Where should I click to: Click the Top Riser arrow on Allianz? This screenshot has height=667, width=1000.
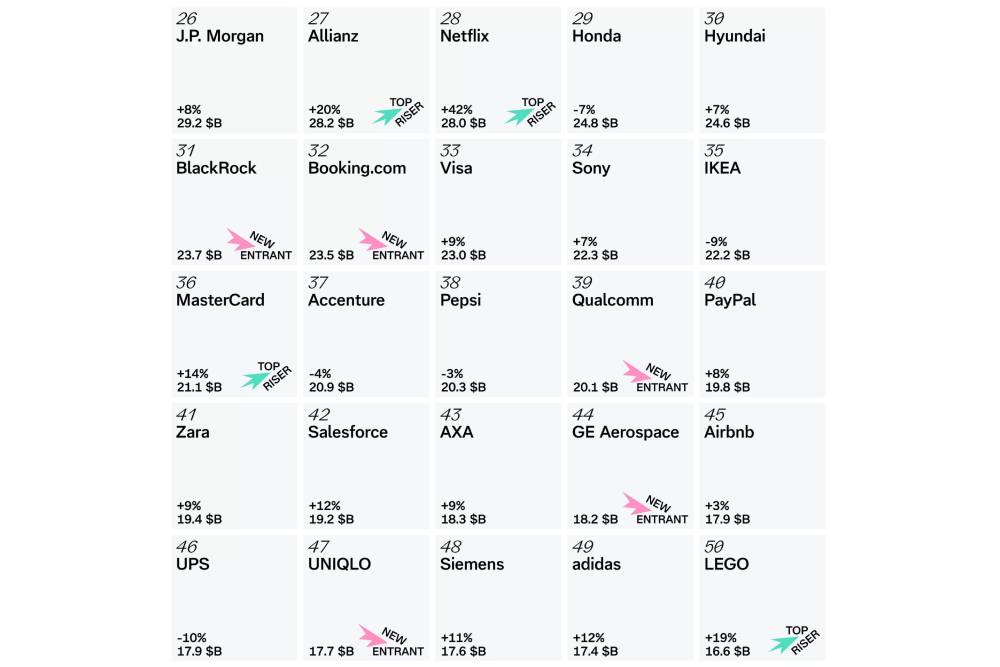(x=385, y=116)
